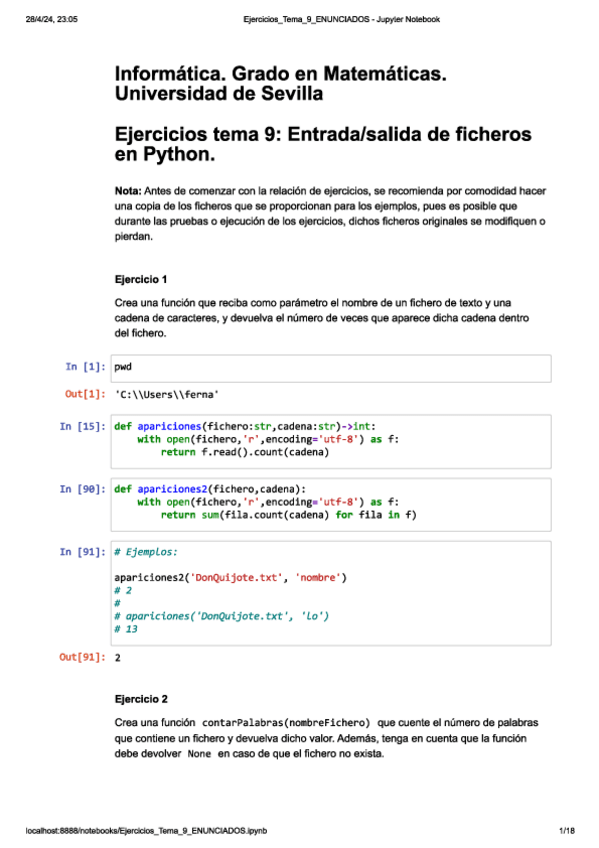Click the line 'return f.read().count(cadena)'
This screenshot has width=599, height=848.
point(245,452)
